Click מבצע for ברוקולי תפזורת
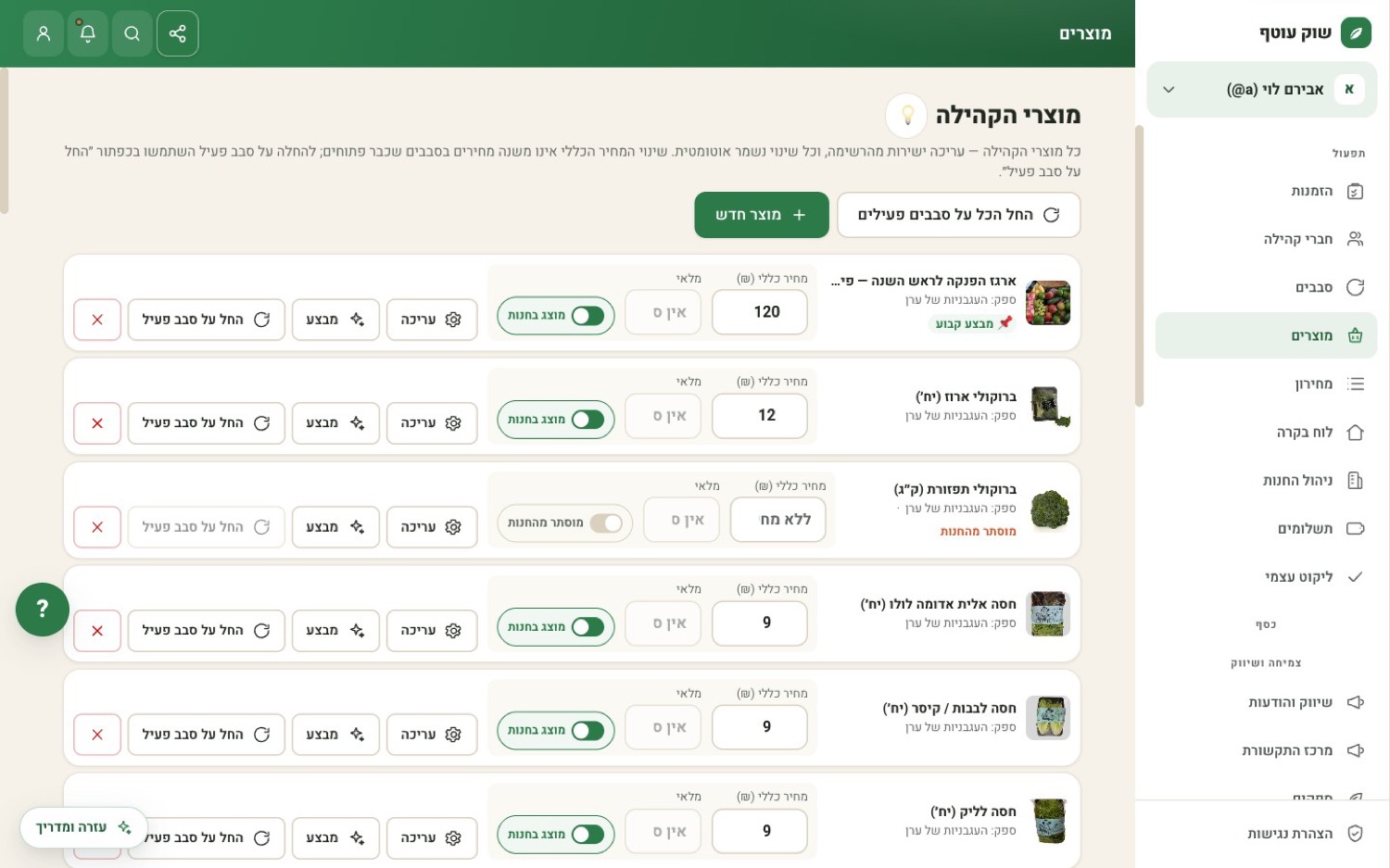The height and width of the screenshot is (868, 1390). [x=335, y=527]
